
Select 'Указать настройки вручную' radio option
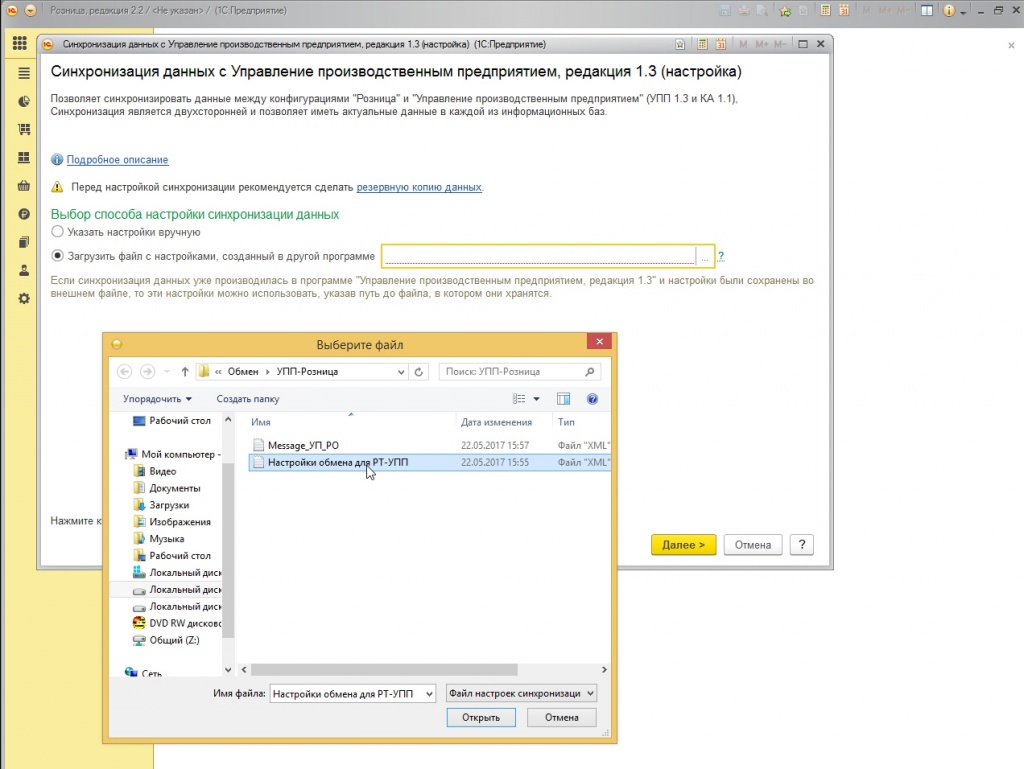[x=57, y=232]
